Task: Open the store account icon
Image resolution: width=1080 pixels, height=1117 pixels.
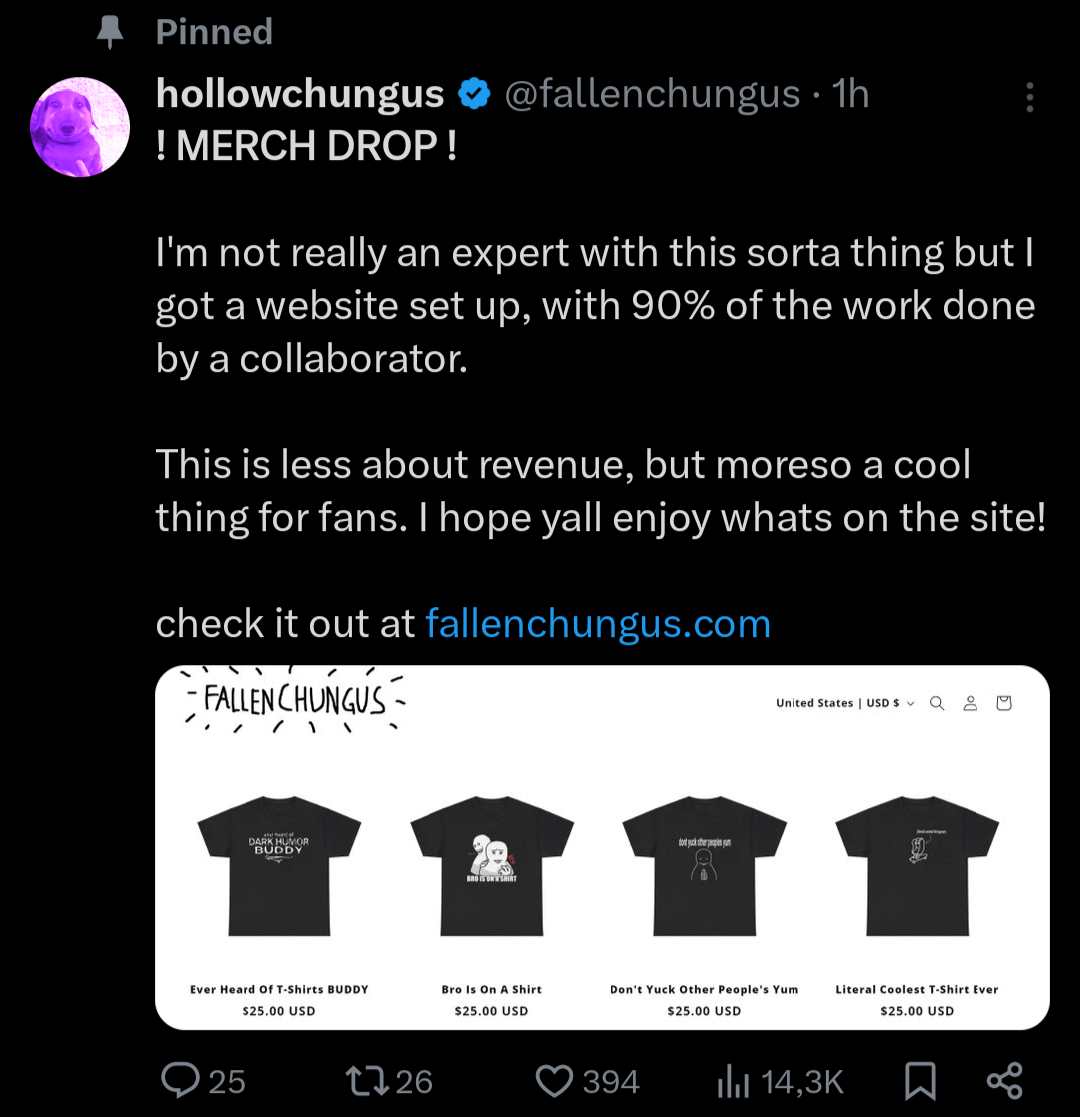Action: (970, 703)
